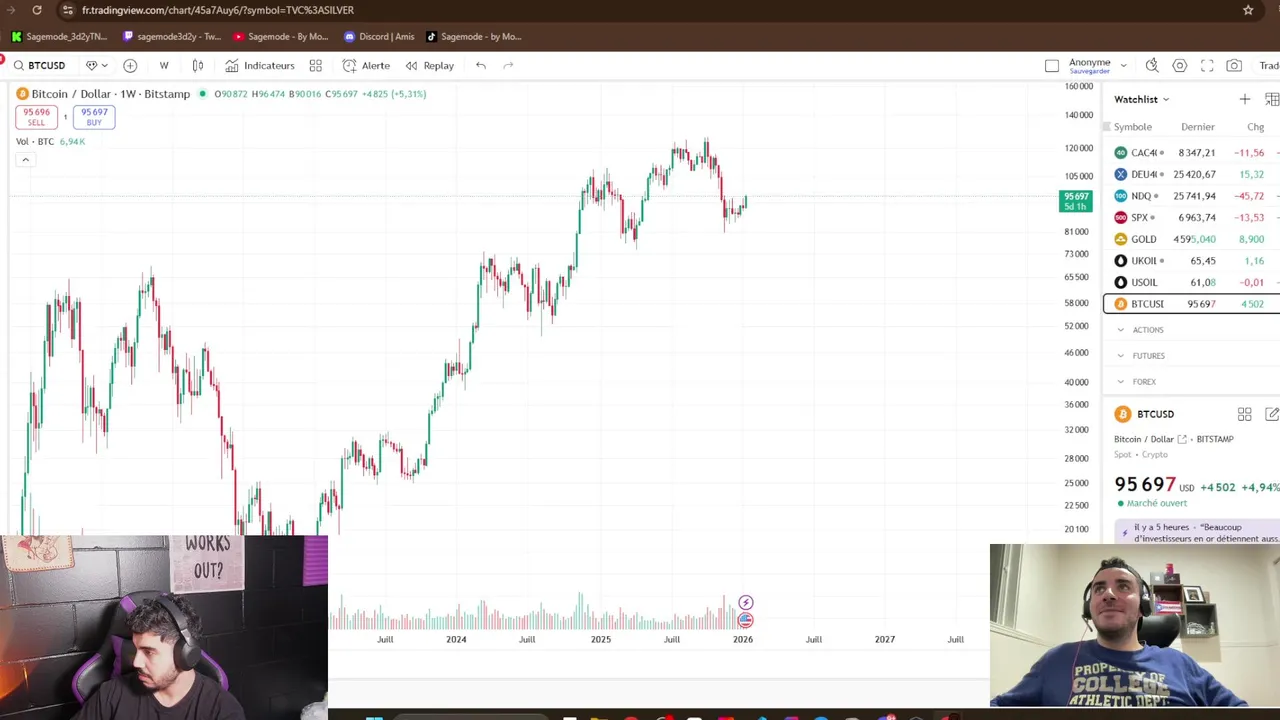Click the grid icon in the BTCUSD details panel
Screen dimensions: 1280x720
click(x=1244, y=414)
